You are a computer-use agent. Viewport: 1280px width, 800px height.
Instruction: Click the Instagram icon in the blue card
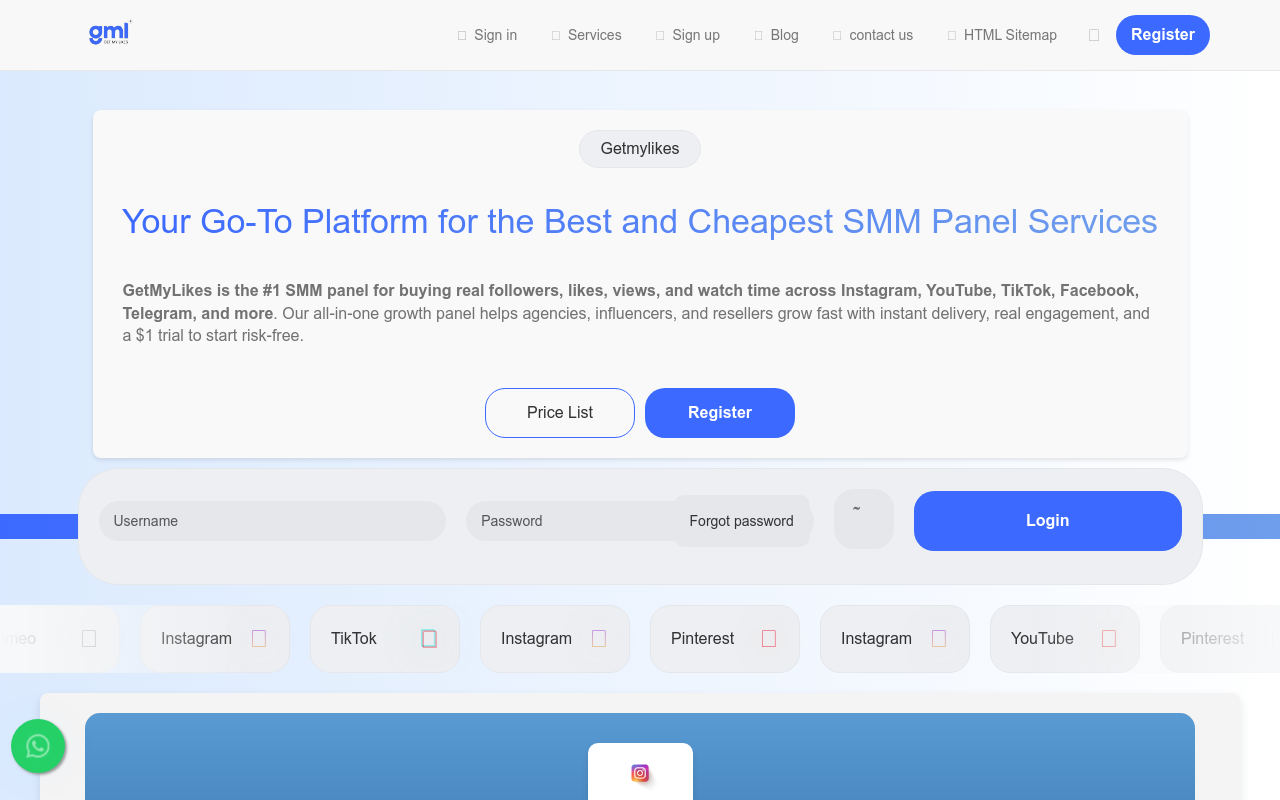pos(640,773)
